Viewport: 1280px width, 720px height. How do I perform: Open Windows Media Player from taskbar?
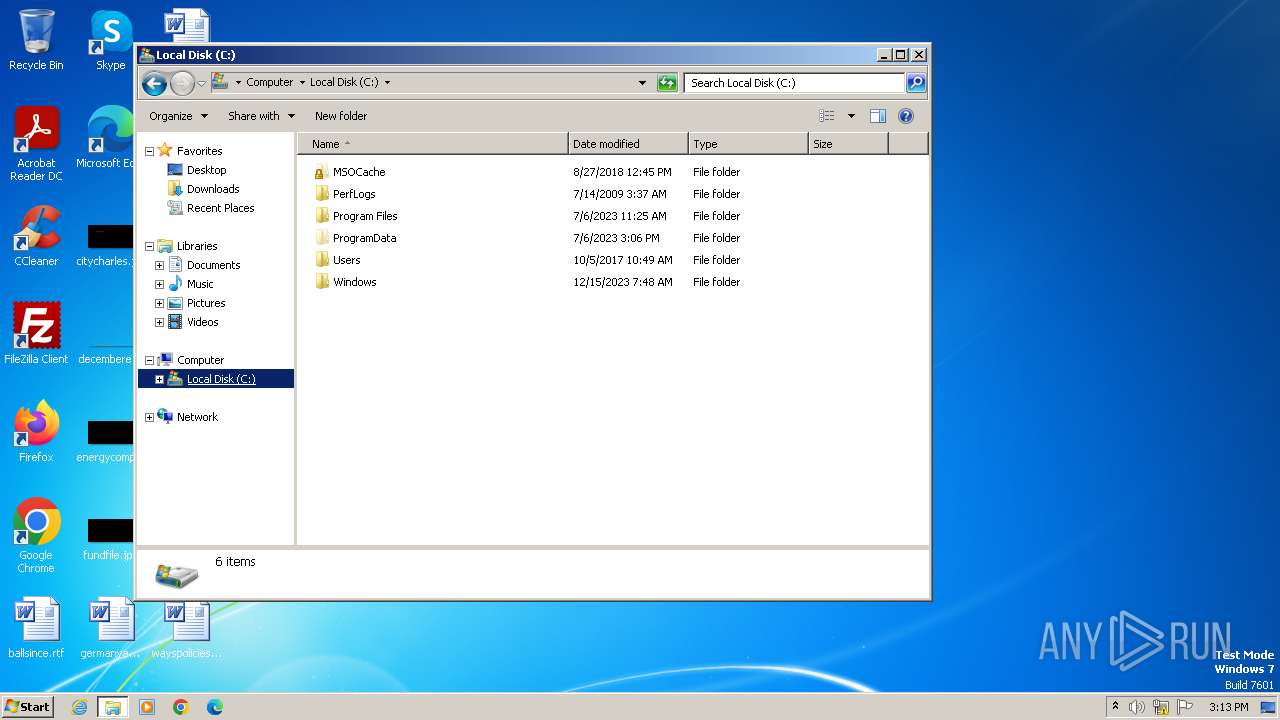[147, 707]
